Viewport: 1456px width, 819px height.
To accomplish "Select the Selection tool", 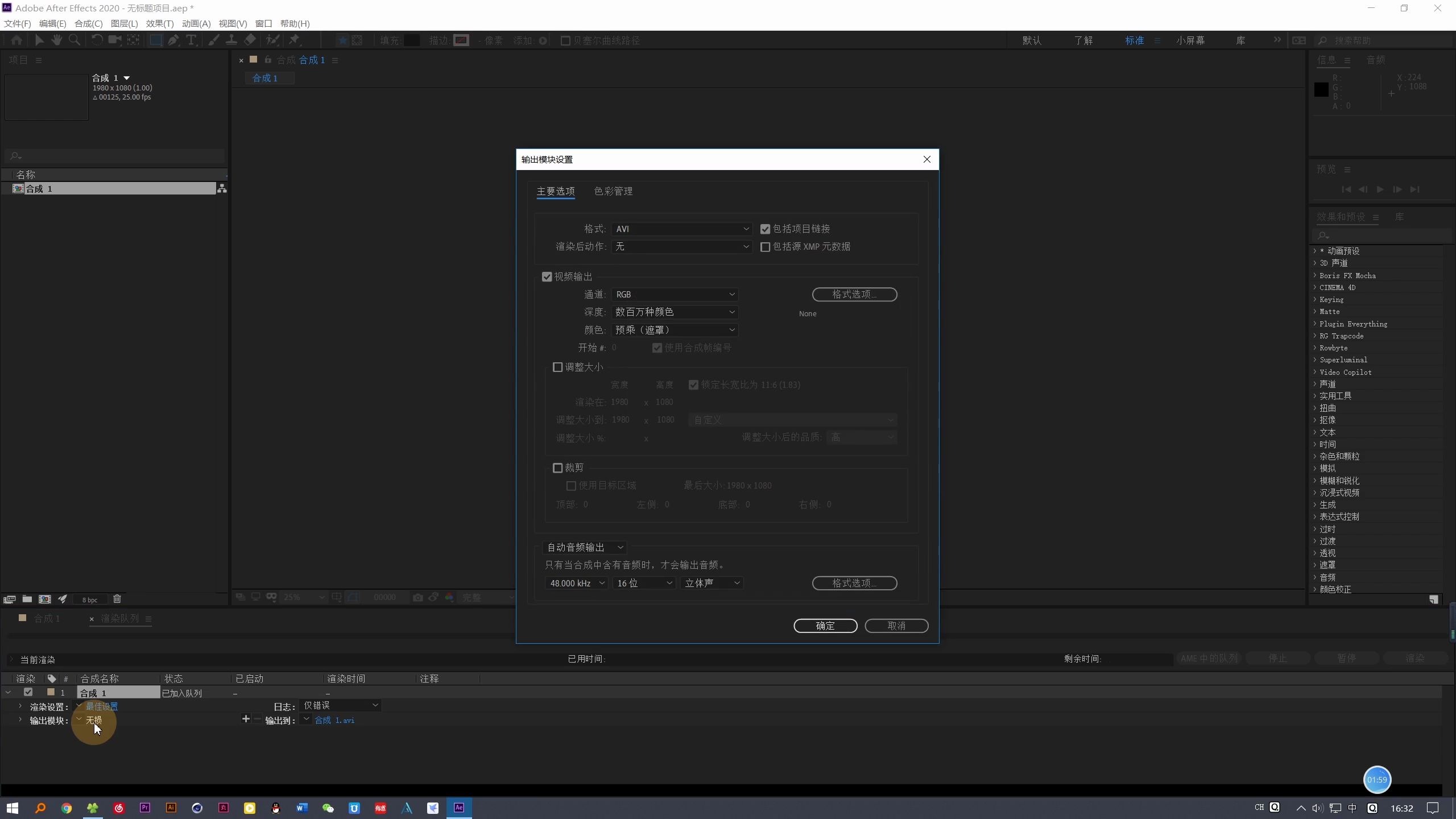I will (x=39, y=40).
